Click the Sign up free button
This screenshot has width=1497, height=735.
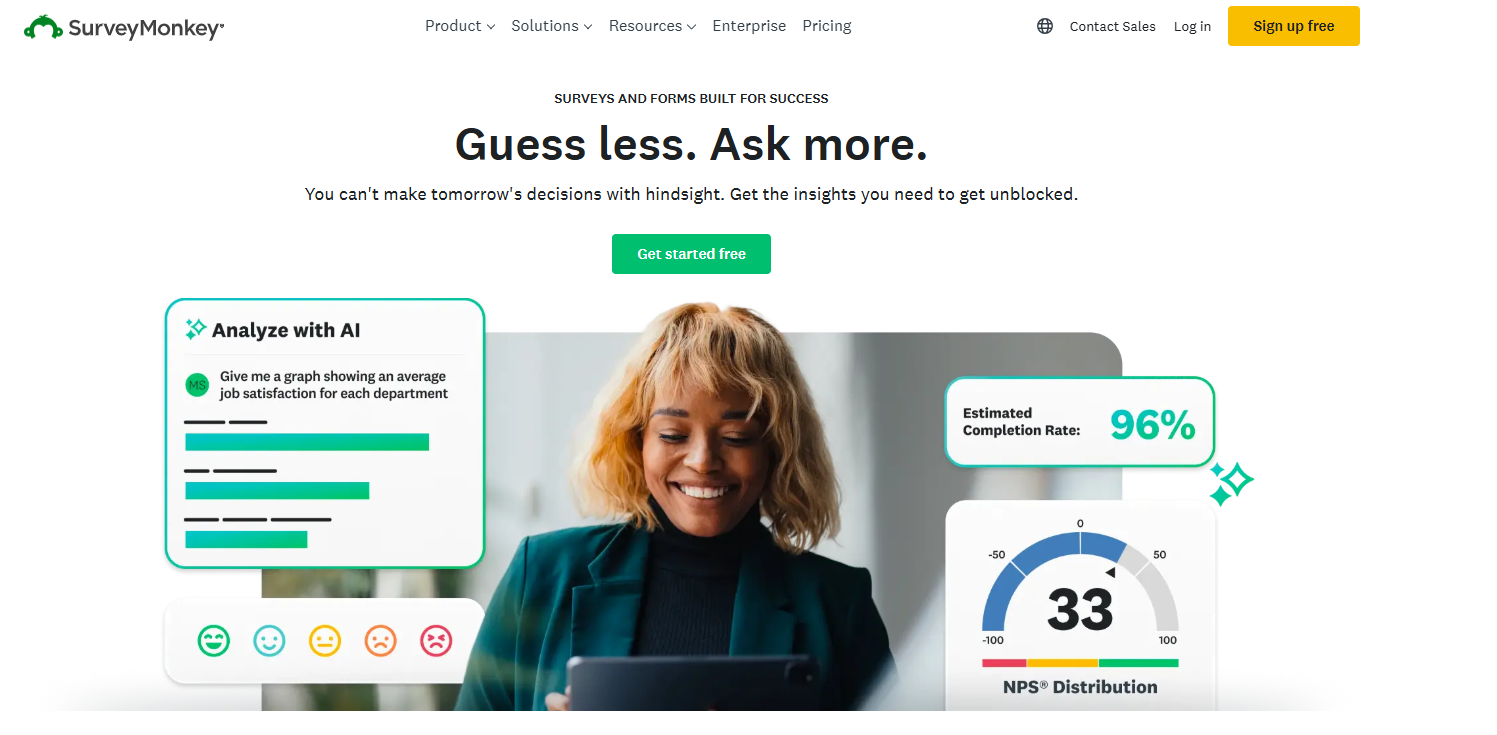click(1294, 26)
